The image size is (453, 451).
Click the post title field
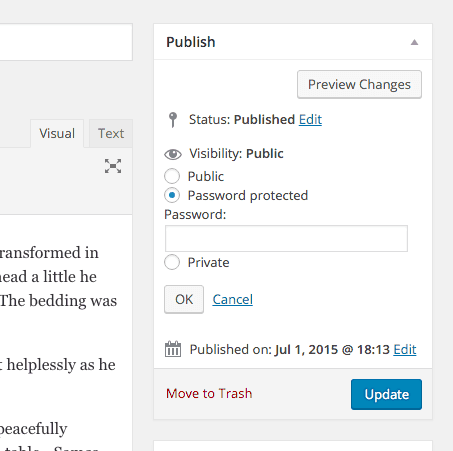click(x=66, y=42)
